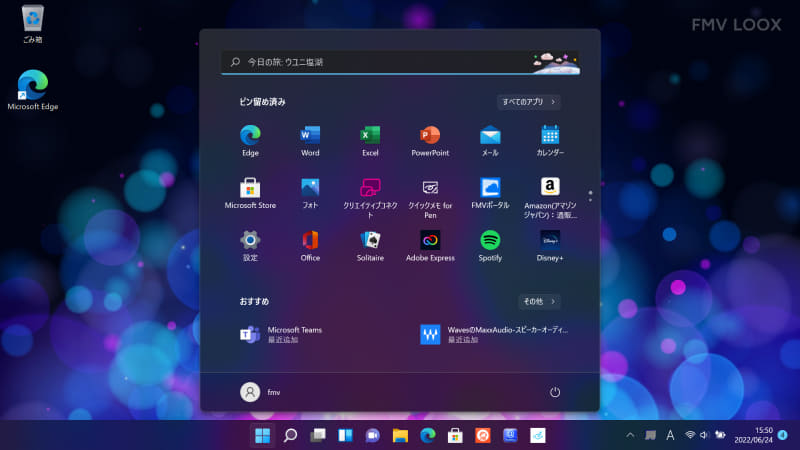This screenshot has height=450, width=800.
Task: Launch Word from pinned apps
Action: click(x=310, y=141)
